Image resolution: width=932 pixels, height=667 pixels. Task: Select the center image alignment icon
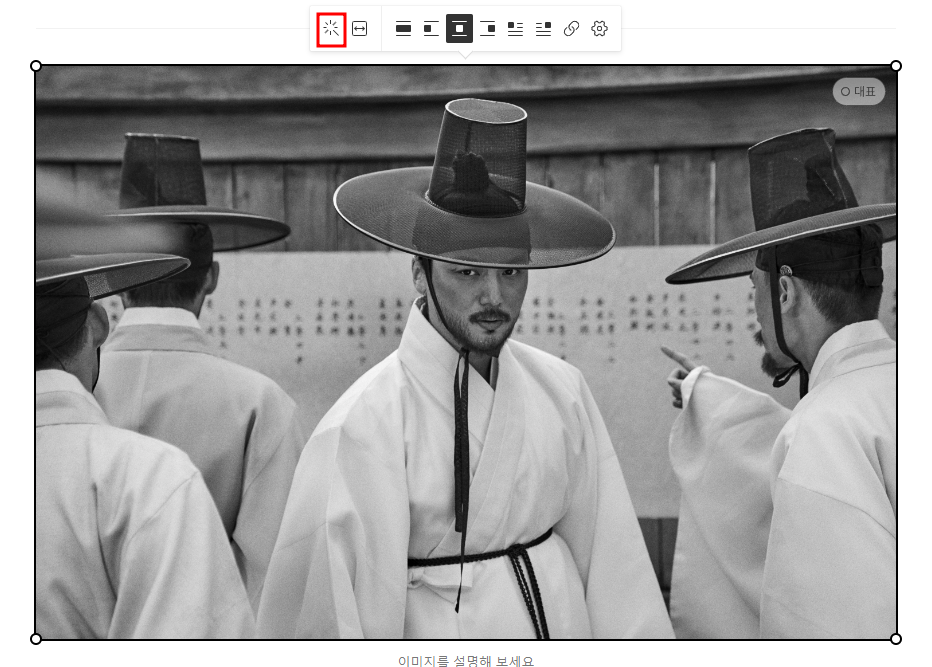[459, 29]
